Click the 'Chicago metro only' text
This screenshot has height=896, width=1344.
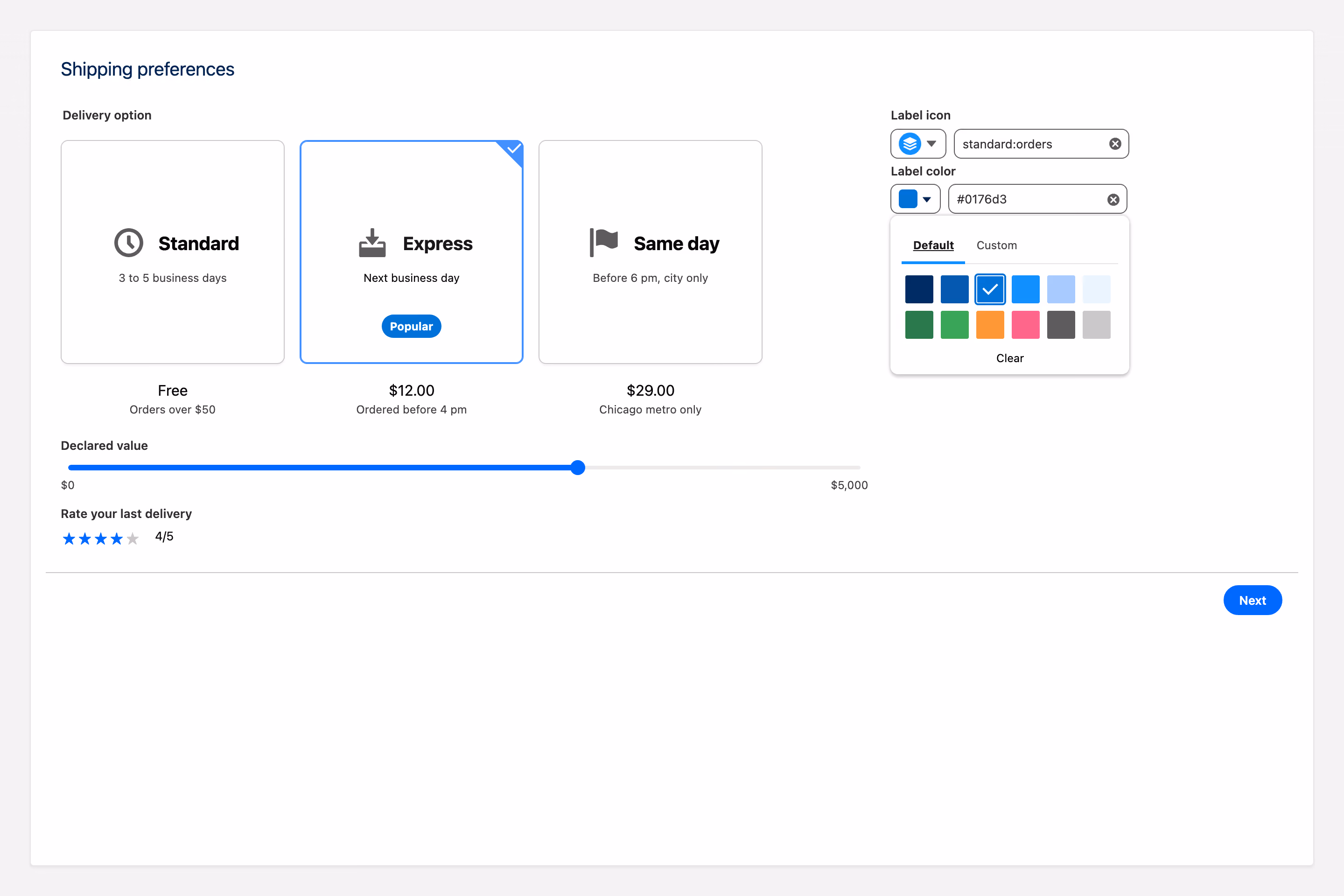[x=650, y=410]
